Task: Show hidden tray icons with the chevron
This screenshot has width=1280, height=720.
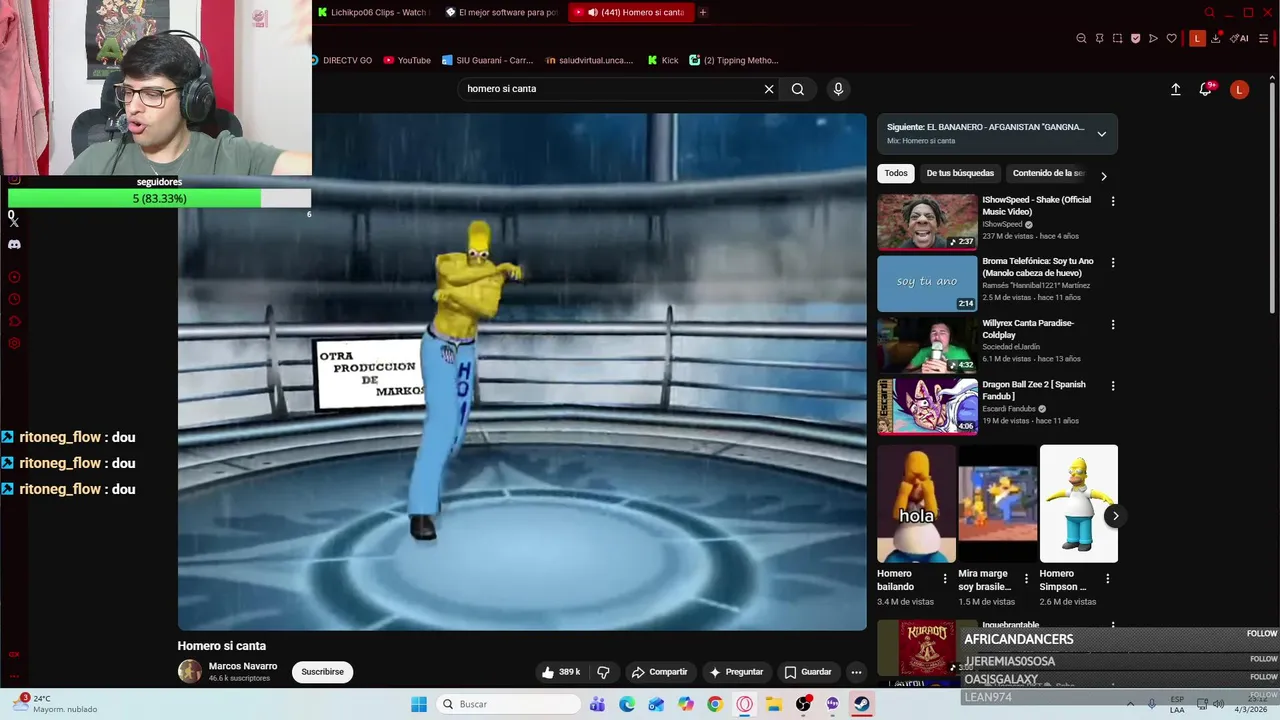Action: [1131, 704]
